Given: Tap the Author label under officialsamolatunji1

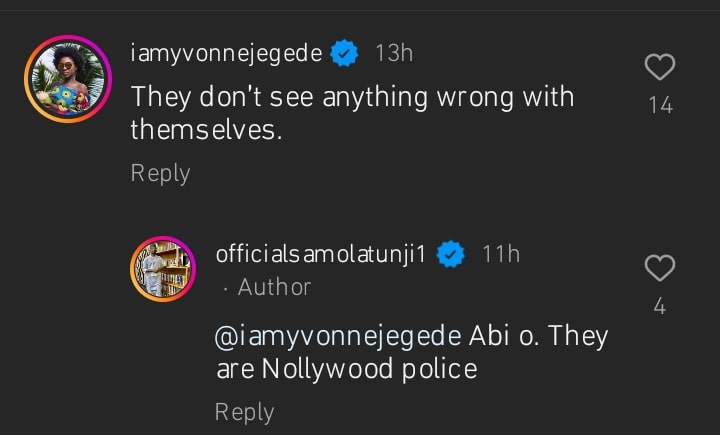Looking at the screenshot, I should 274,287.
